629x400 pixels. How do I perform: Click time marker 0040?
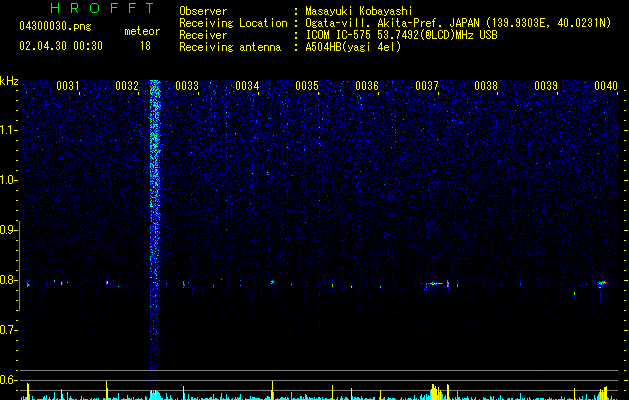[606, 86]
